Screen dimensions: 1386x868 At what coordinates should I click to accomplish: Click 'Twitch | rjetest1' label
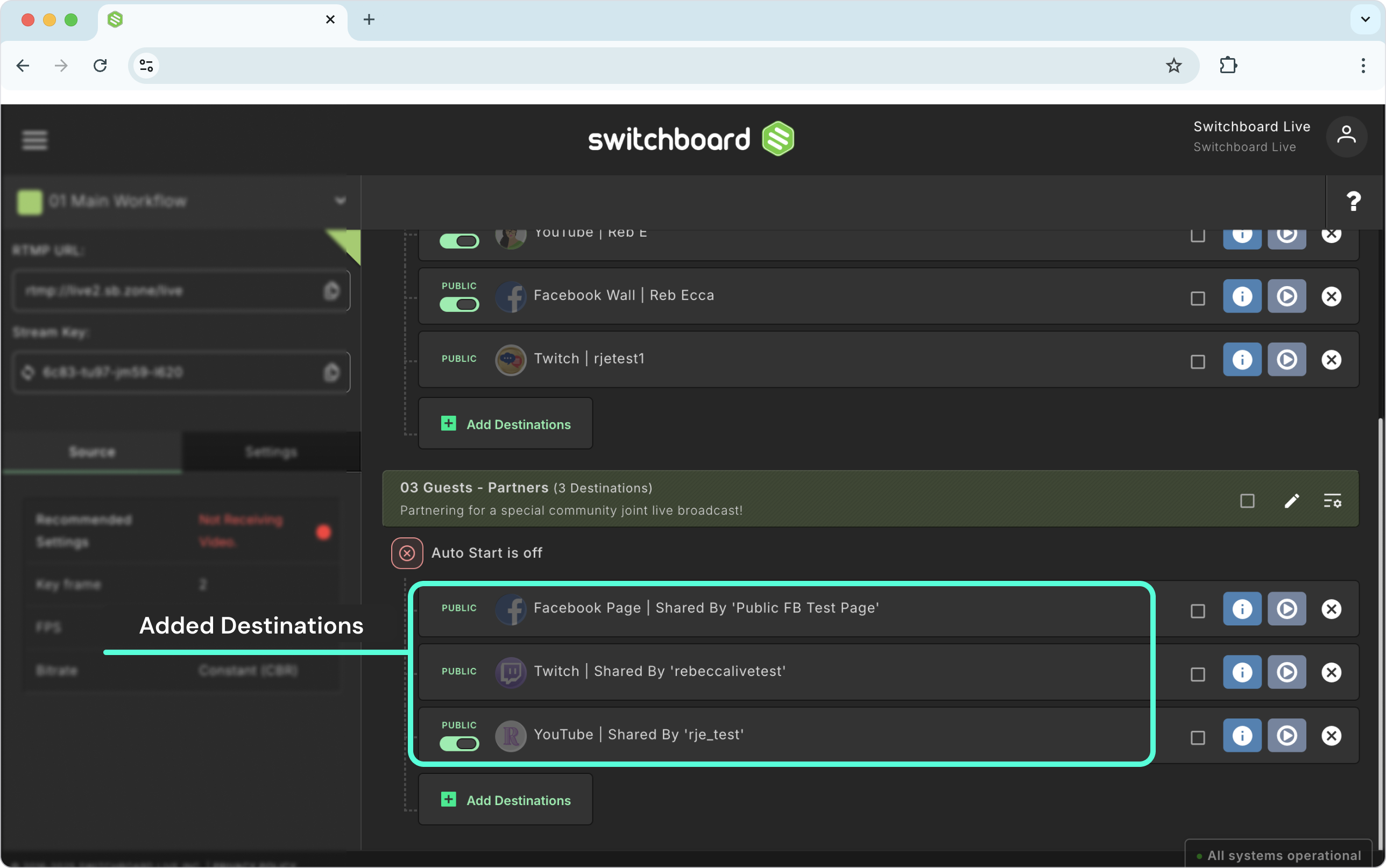pos(589,358)
